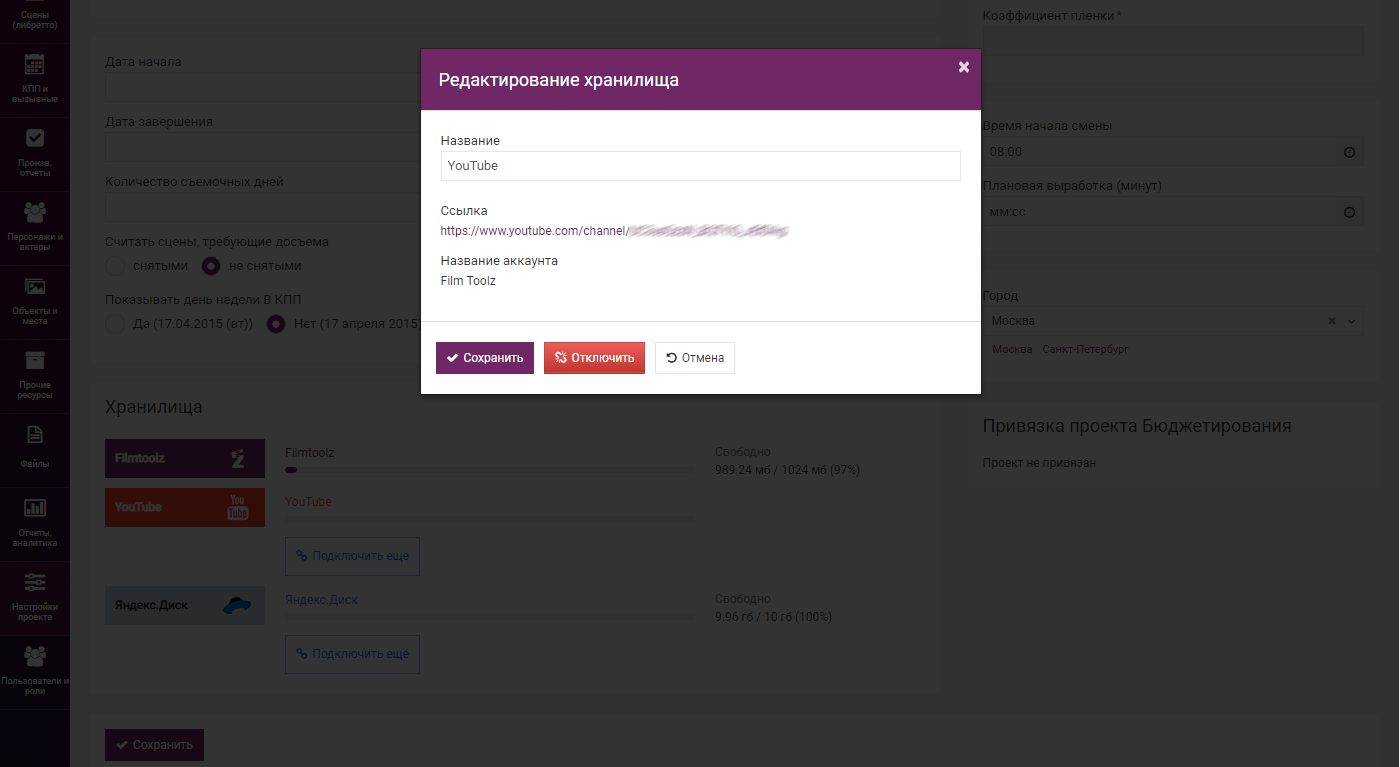Click Подключить еще under YouTube
This screenshot has height=767, width=1400.
(352, 556)
